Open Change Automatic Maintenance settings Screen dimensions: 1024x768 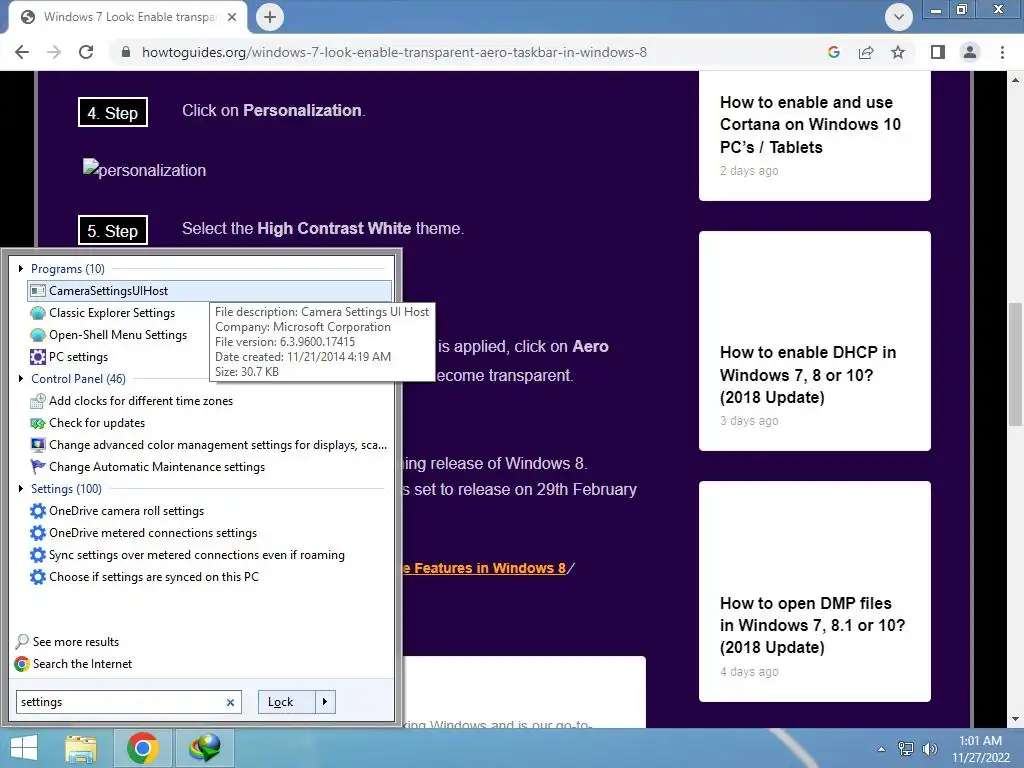(x=148, y=467)
